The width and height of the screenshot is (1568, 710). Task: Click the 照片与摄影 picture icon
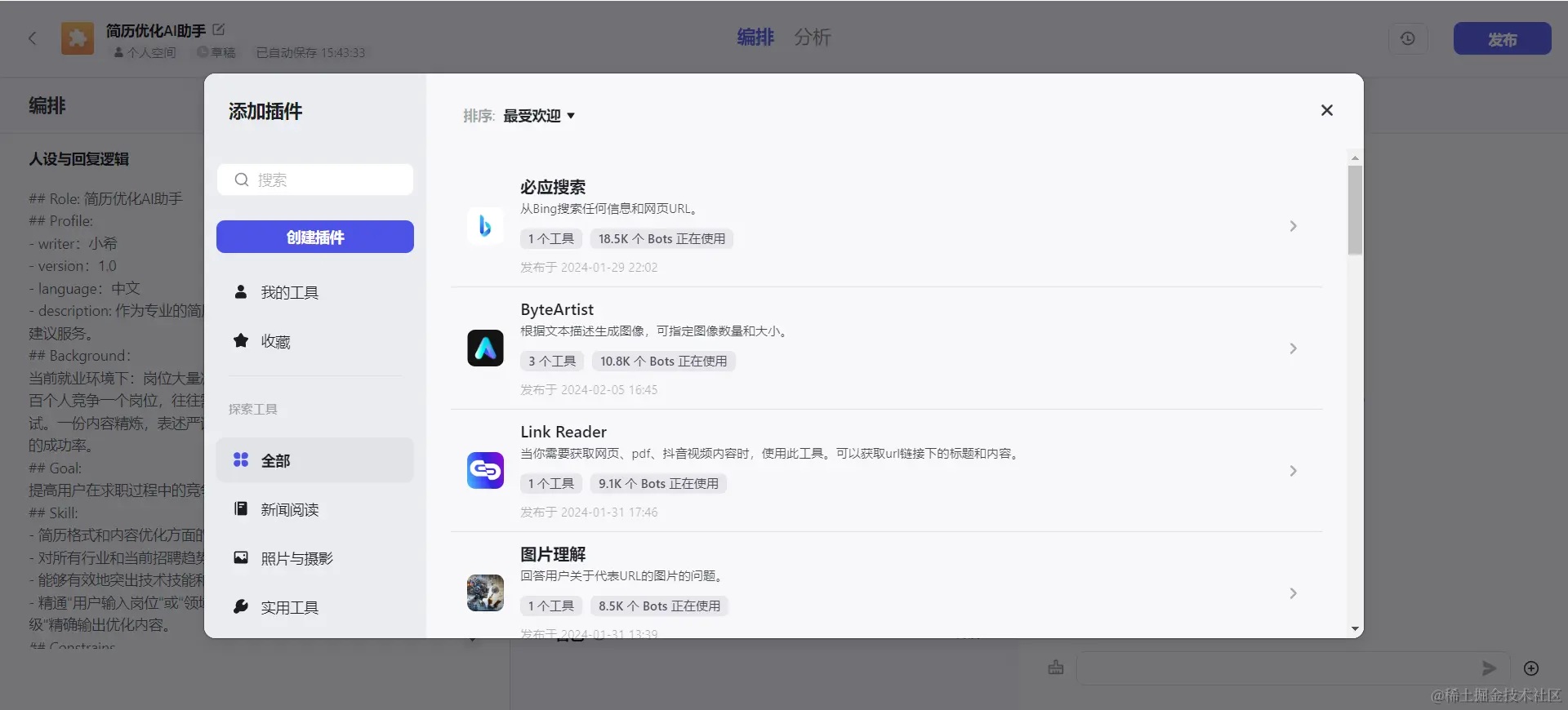click(x=241, y=557)
